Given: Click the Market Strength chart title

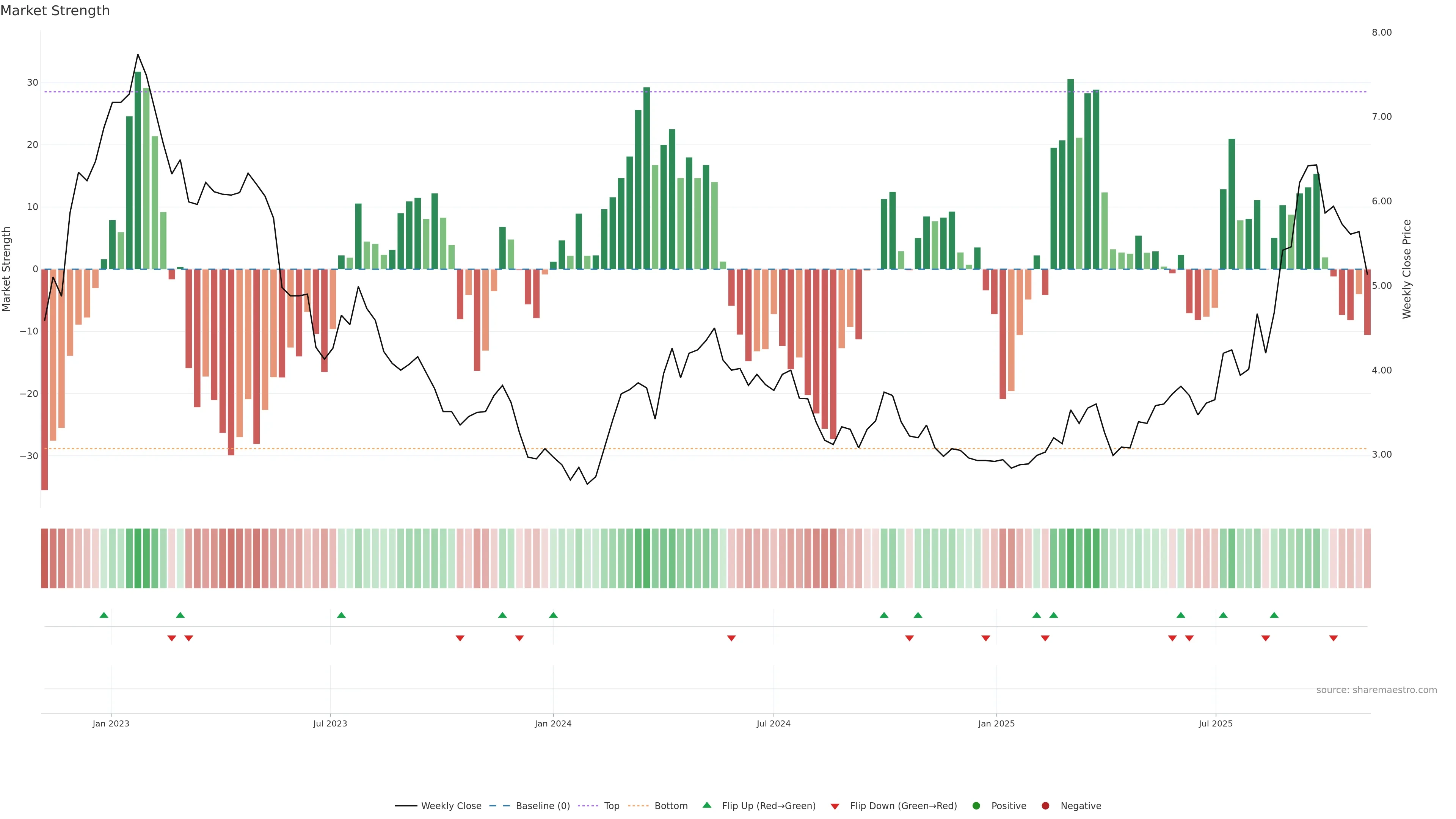Looking at the screenshot, I should point(55,11).
